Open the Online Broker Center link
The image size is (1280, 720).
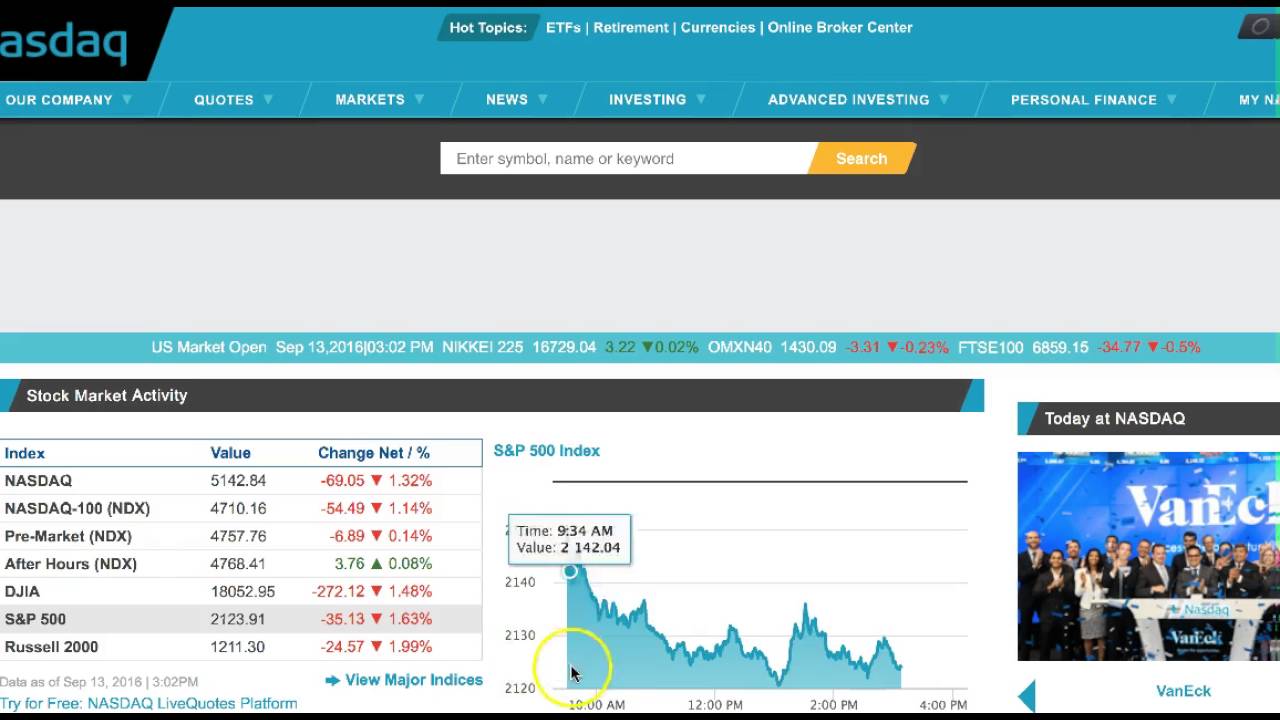(840, 28)
